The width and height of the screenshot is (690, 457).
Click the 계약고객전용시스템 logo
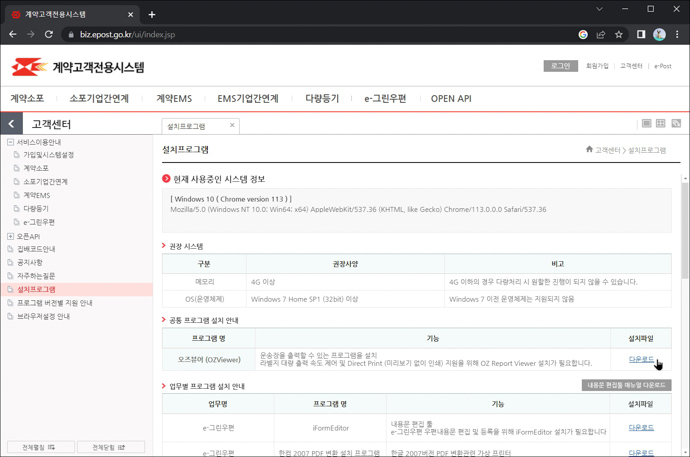click(78, 67)
